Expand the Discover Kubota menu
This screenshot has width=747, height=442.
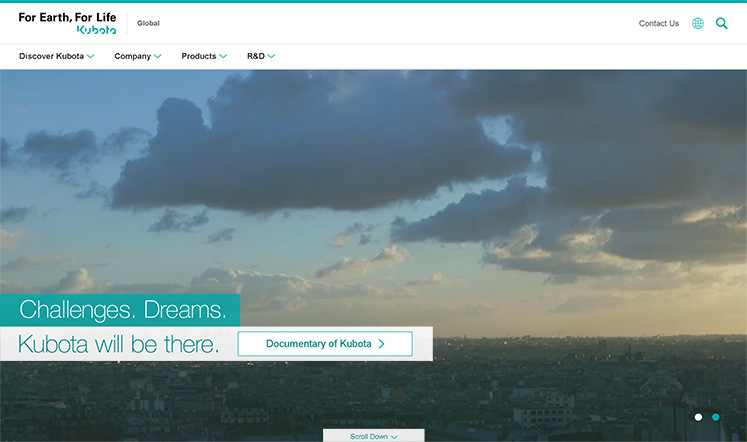point(56,56)
